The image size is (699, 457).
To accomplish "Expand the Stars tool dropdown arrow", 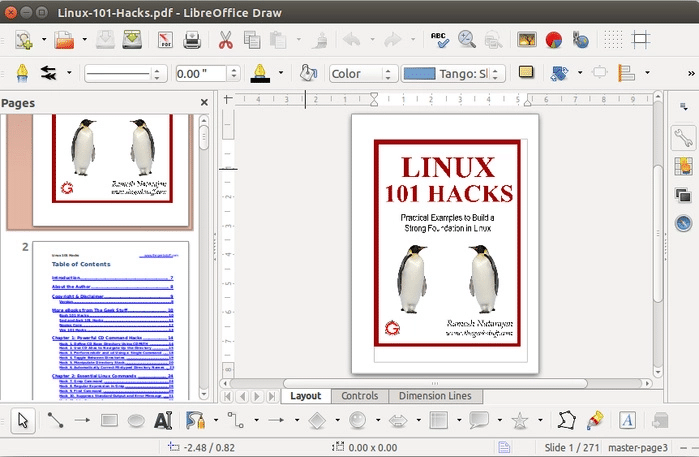I will (540, 420).
